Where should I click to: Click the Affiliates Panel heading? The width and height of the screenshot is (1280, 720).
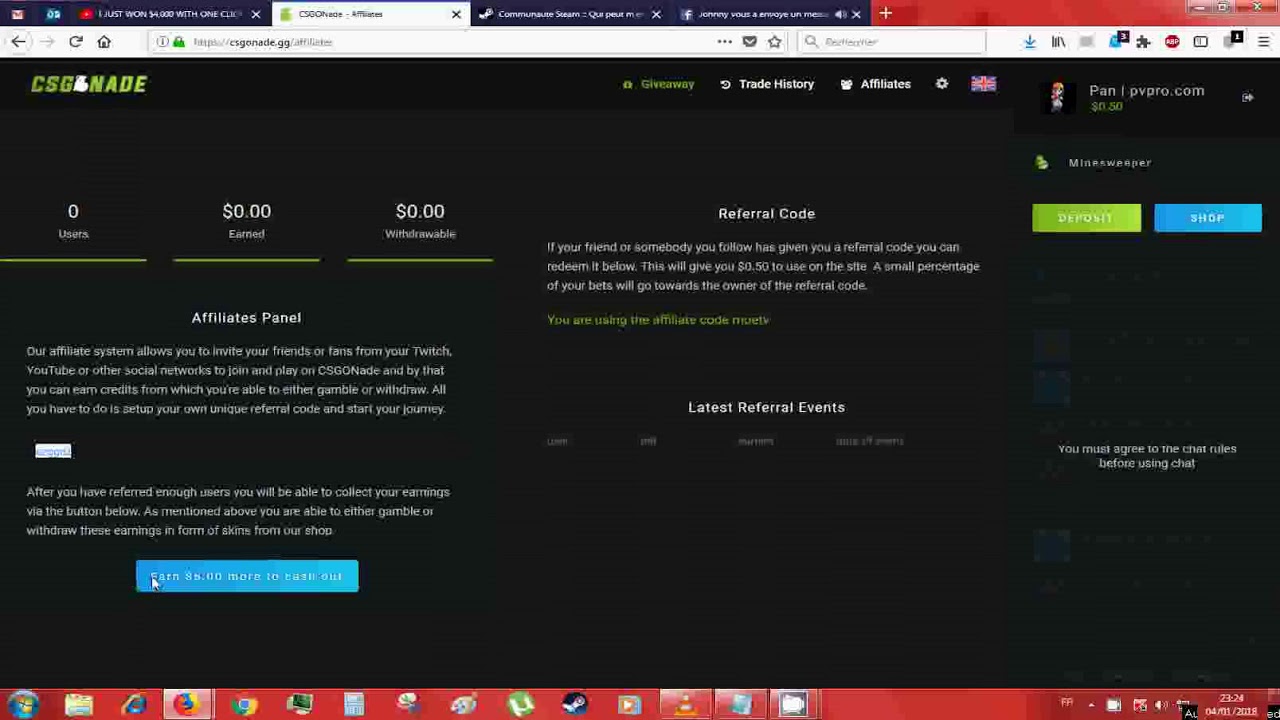246,317
